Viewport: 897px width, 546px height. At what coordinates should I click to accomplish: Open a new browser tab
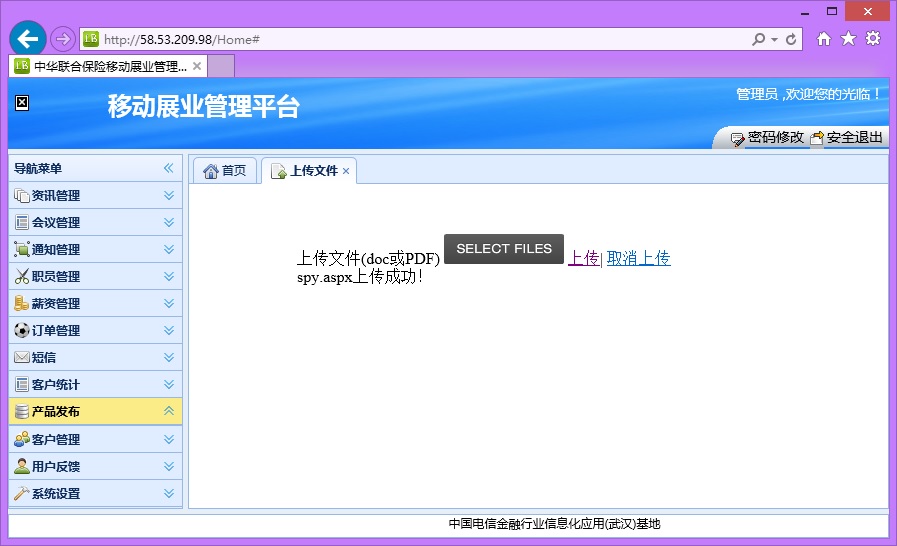click(x=221, y=66)
